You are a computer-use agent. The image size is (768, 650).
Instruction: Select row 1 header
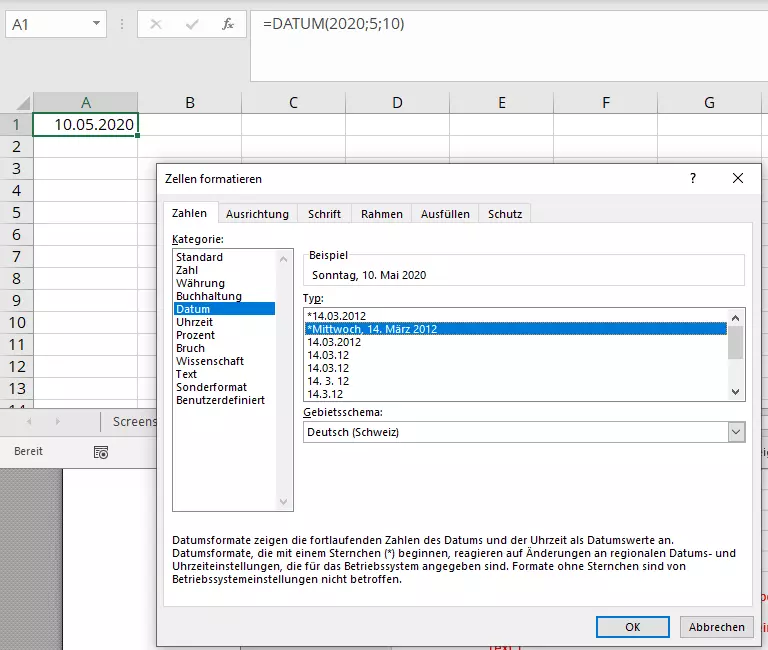coord(16,124)
